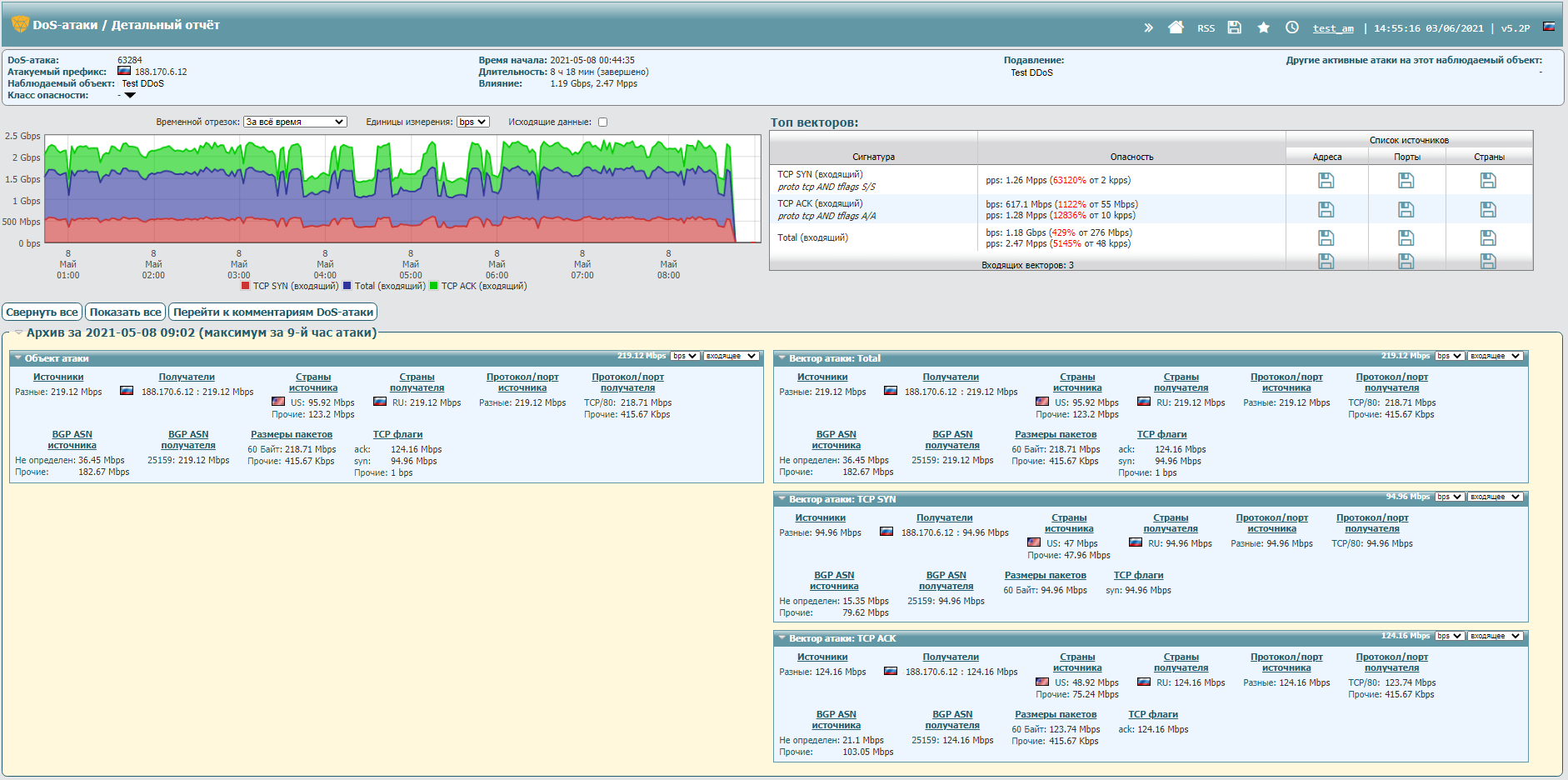This screenshot has width=1568, height=780.
Task: Enable the 'Исходящие данные' checkbox
Action: click(x=603, y=122)
